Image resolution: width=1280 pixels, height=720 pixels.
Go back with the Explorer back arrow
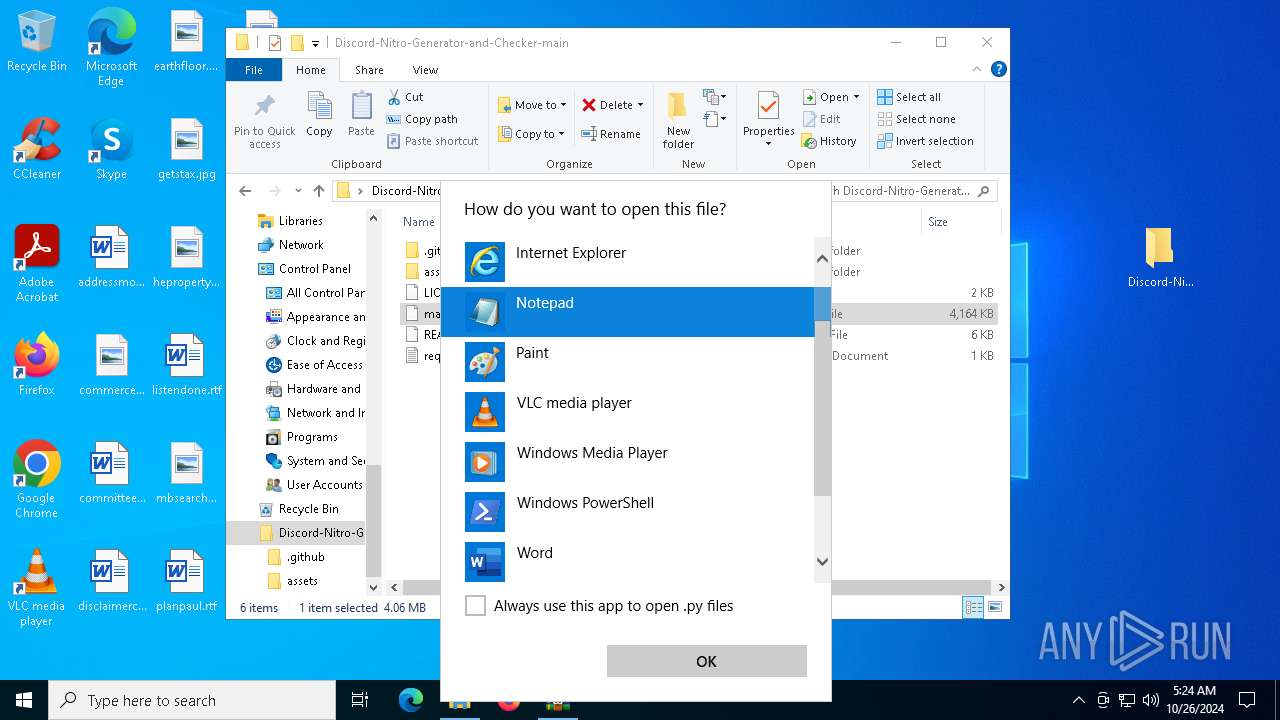[246, 191]
